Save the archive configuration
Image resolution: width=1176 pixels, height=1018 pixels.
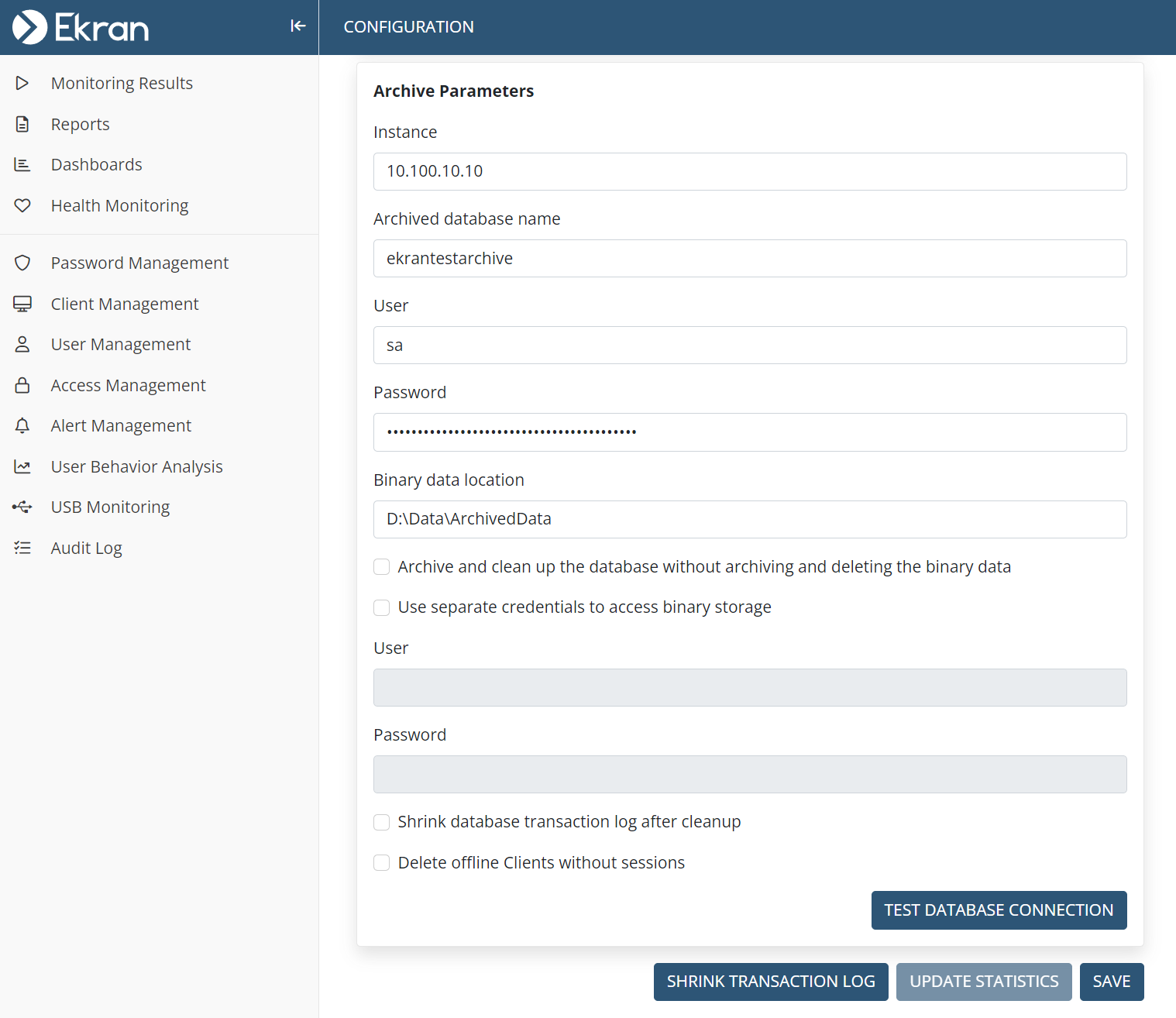(1111, 982)
